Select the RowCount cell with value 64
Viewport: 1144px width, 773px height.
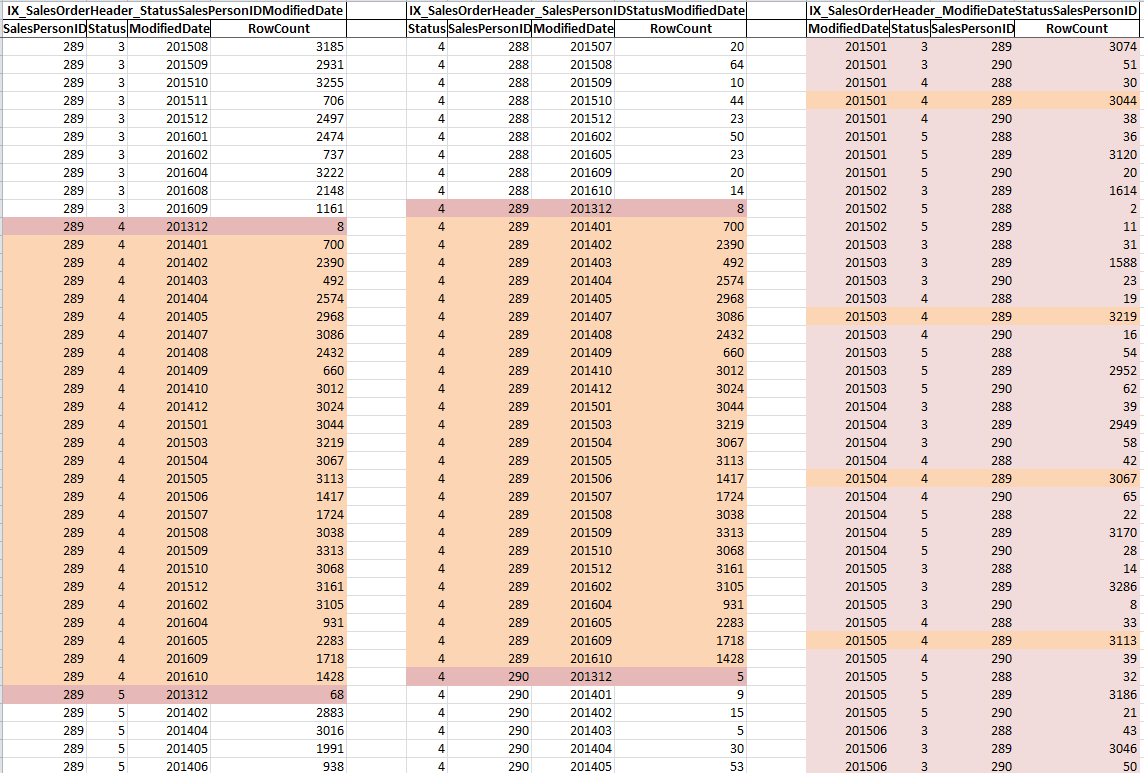681,64
